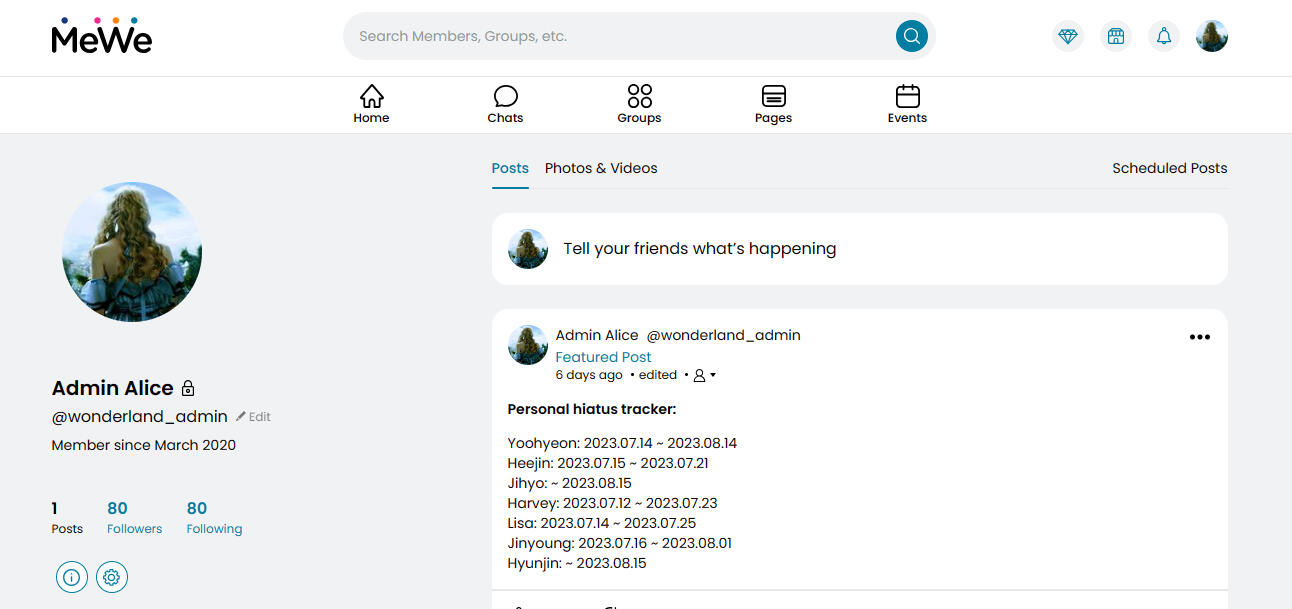Open profile settings gear icon
Screen dimensions: 1292x609
112,577
